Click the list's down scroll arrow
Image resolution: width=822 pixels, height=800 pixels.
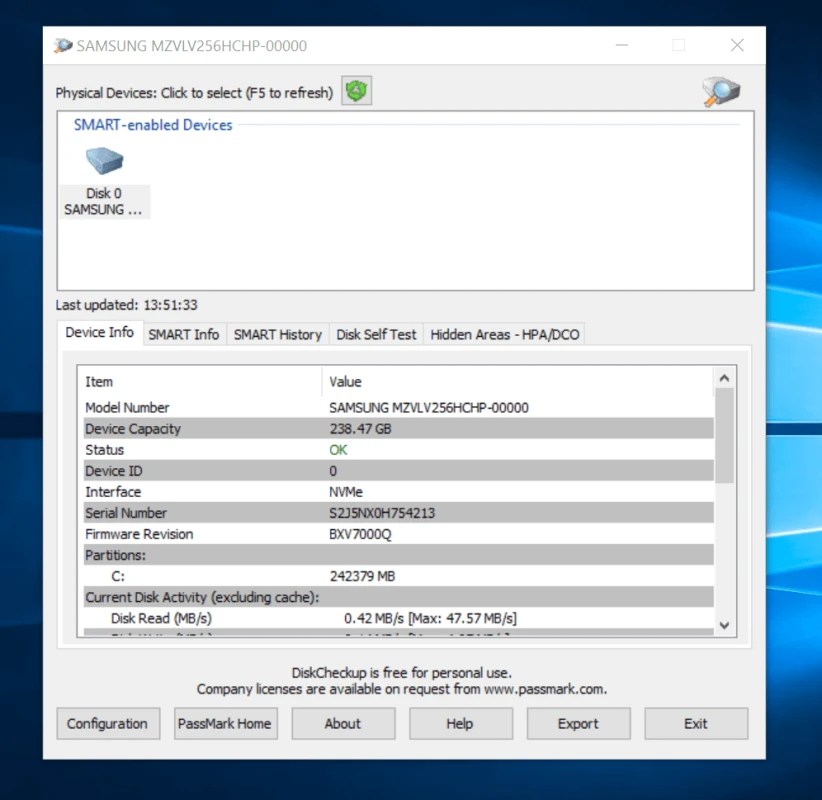pos(724,625)
